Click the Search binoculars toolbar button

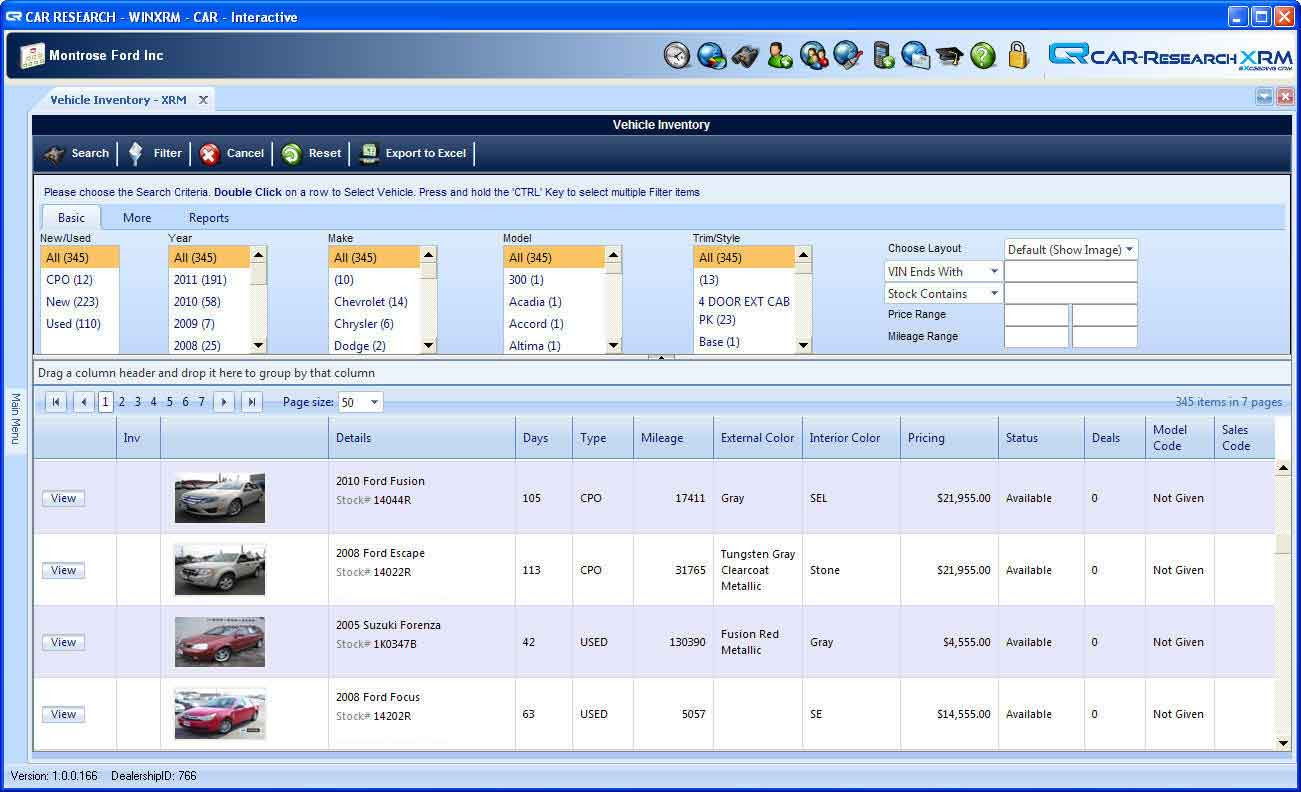(77, 153)
